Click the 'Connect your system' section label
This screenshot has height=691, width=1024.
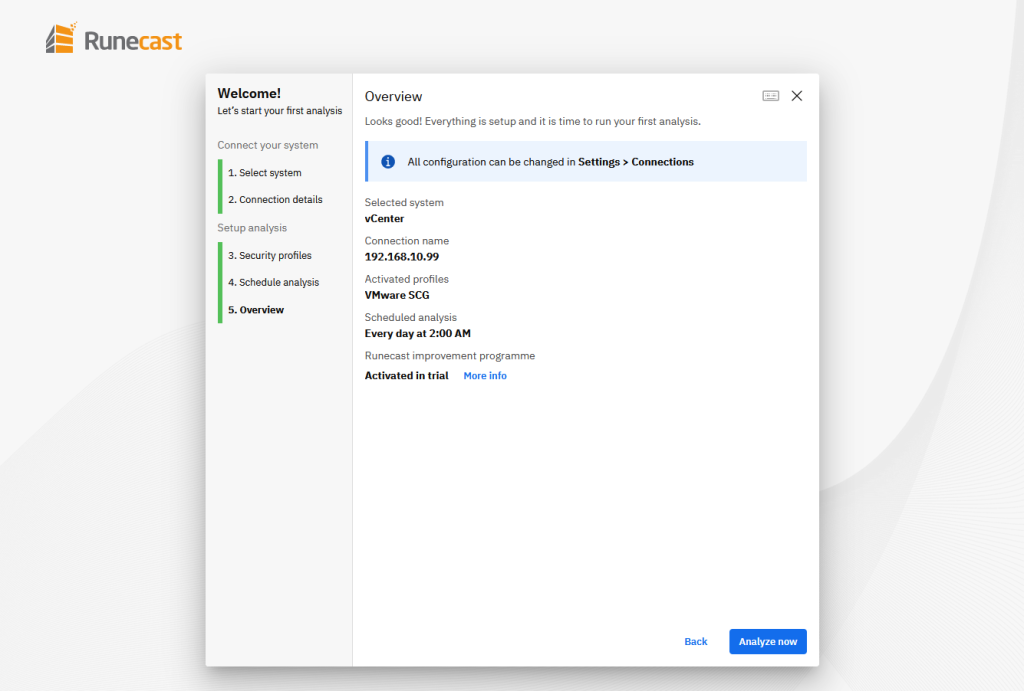[268, 145]
